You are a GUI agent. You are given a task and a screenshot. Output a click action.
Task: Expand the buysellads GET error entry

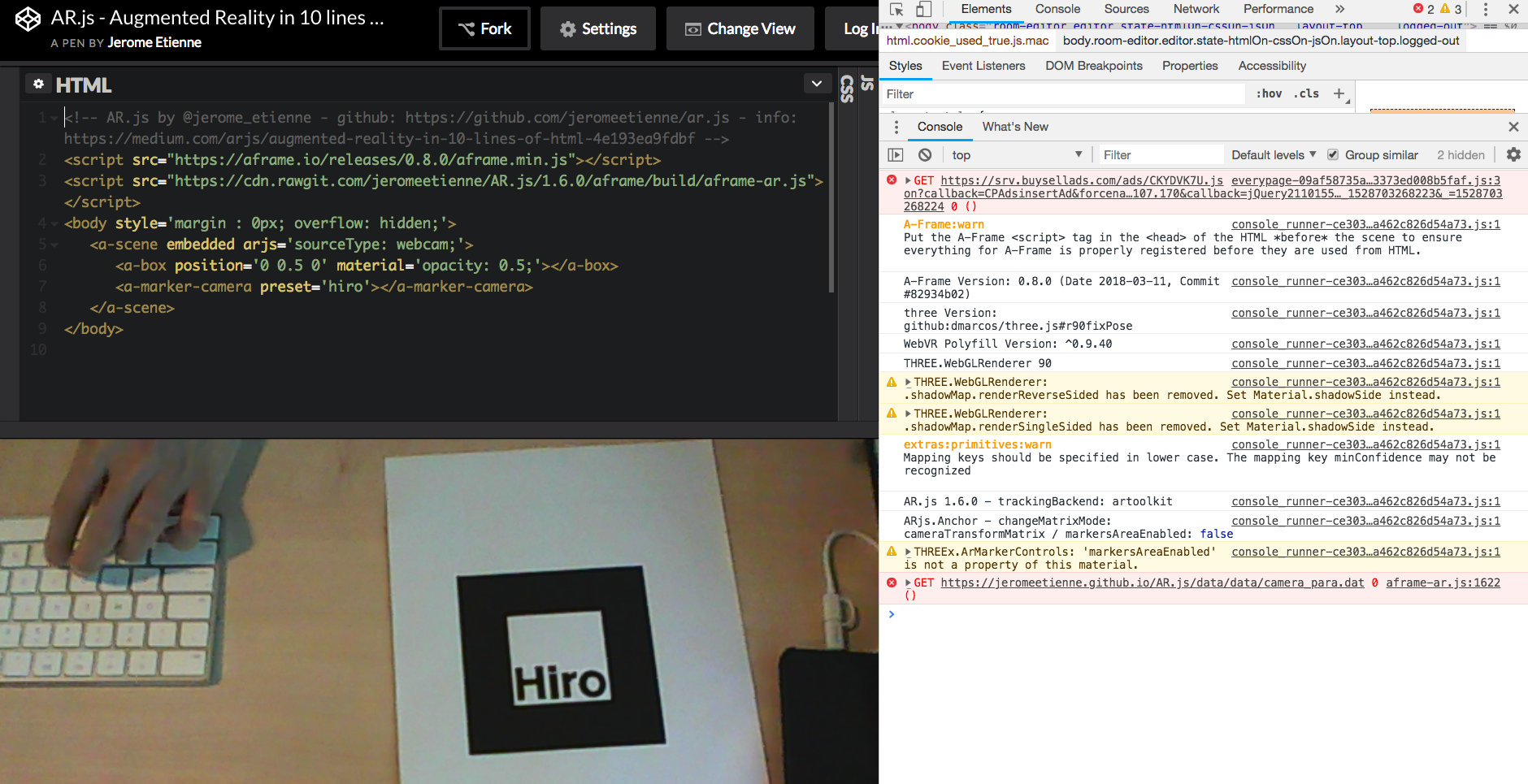[x=909, y=180]
